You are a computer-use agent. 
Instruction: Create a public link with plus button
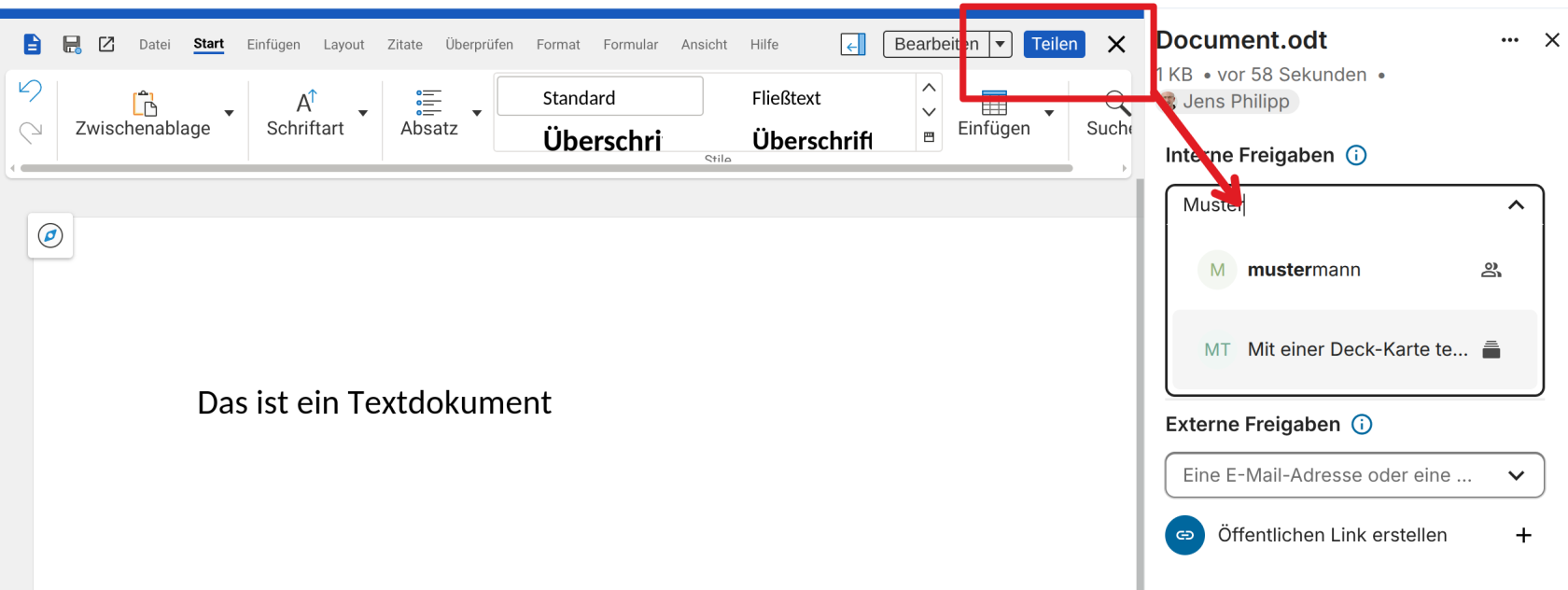(1523, 535)
